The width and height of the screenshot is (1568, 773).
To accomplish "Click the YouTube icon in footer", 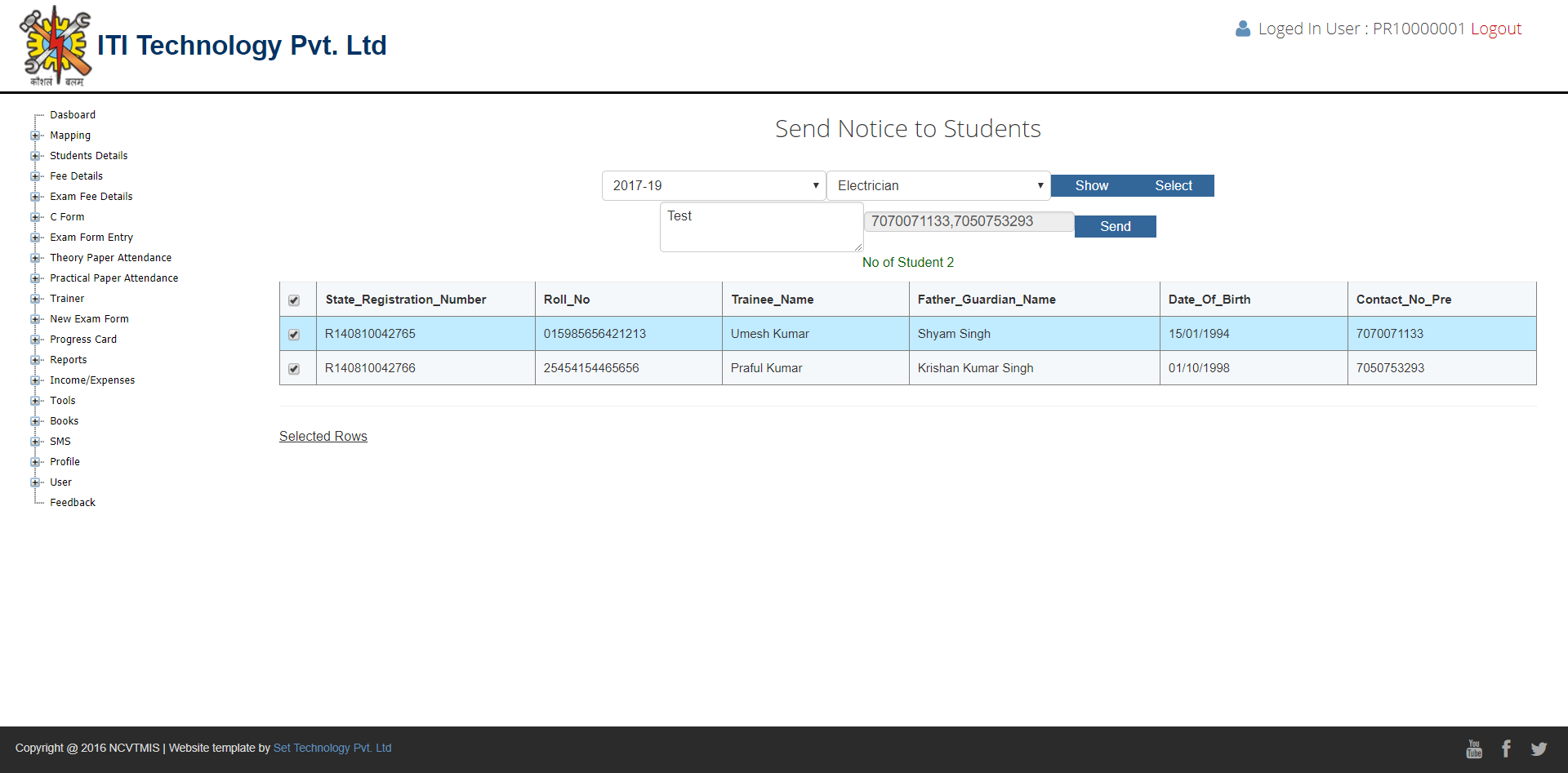I will (x=1474, y=749).
